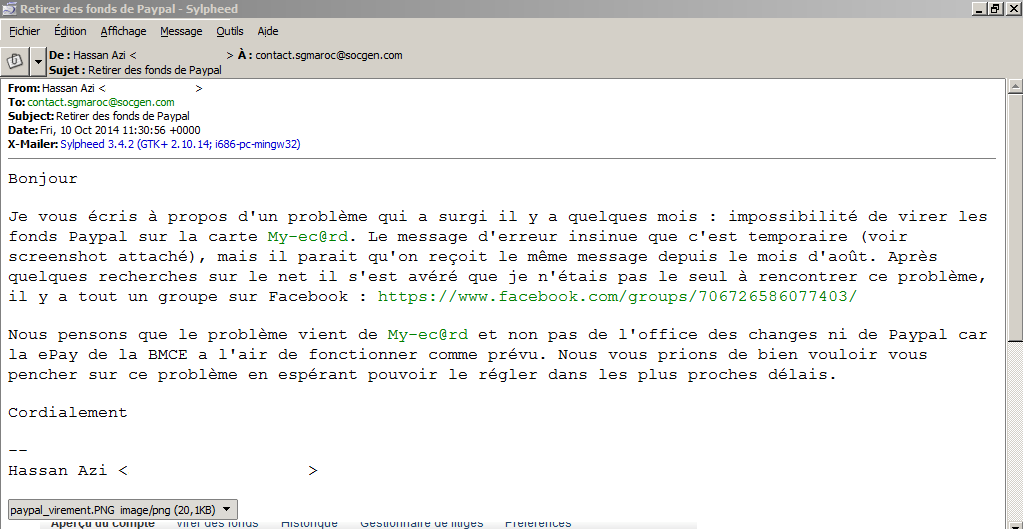
Task: Click the À recipient address in top header
Action: (x=329, y=55)
